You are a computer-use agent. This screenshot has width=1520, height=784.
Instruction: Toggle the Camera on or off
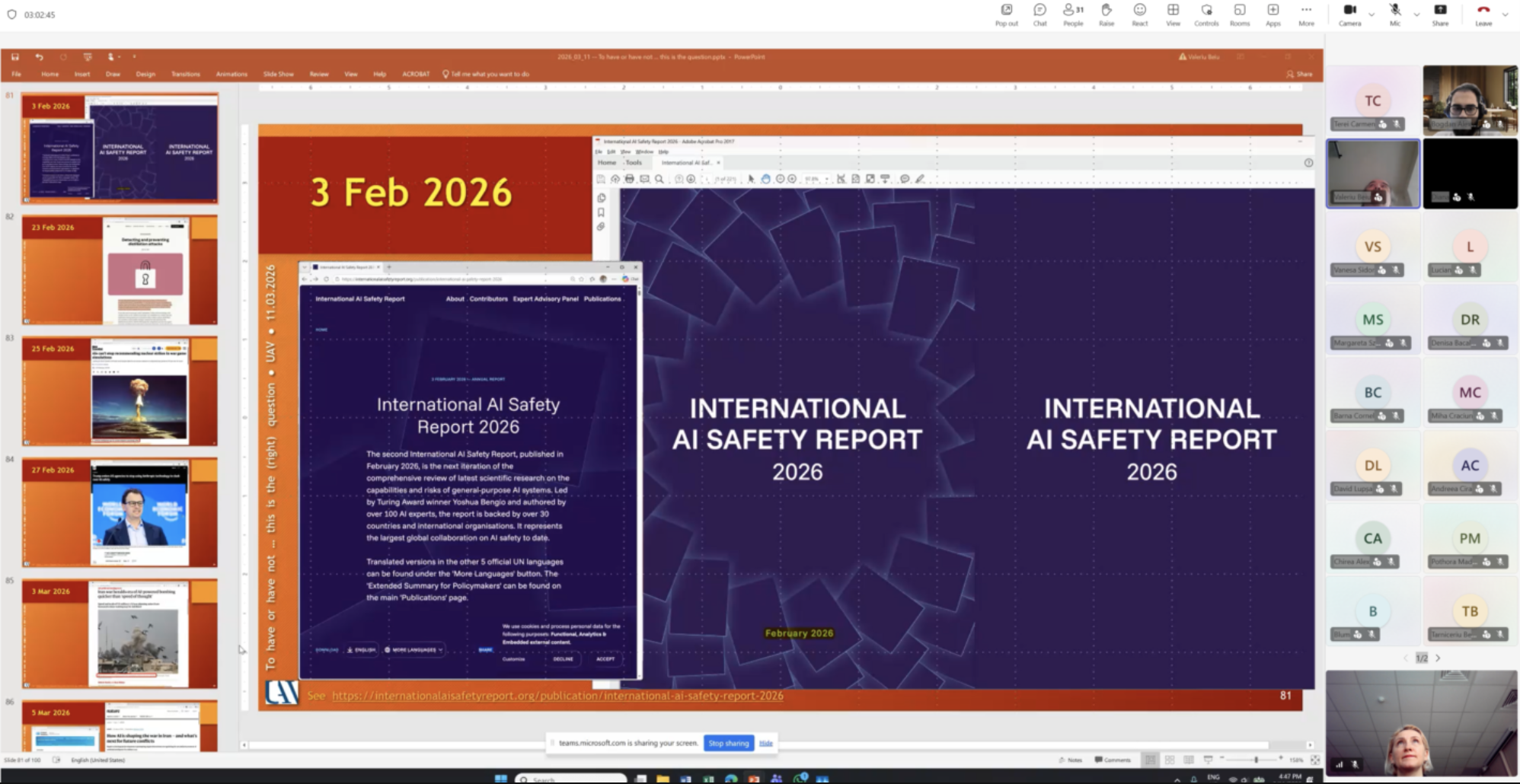[x=1349, y=14]
